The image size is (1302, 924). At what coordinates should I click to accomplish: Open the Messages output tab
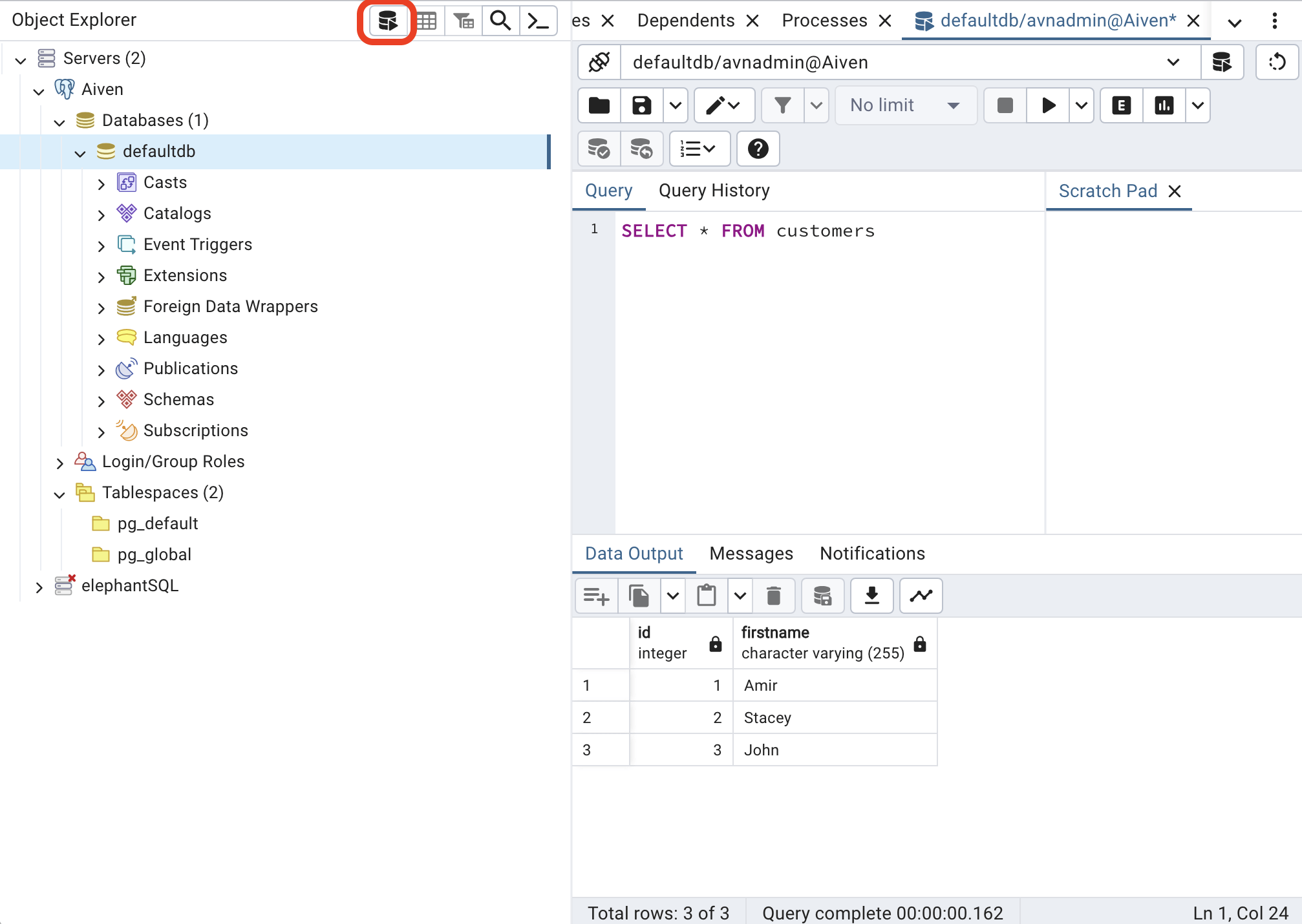[x=751, y=554]
